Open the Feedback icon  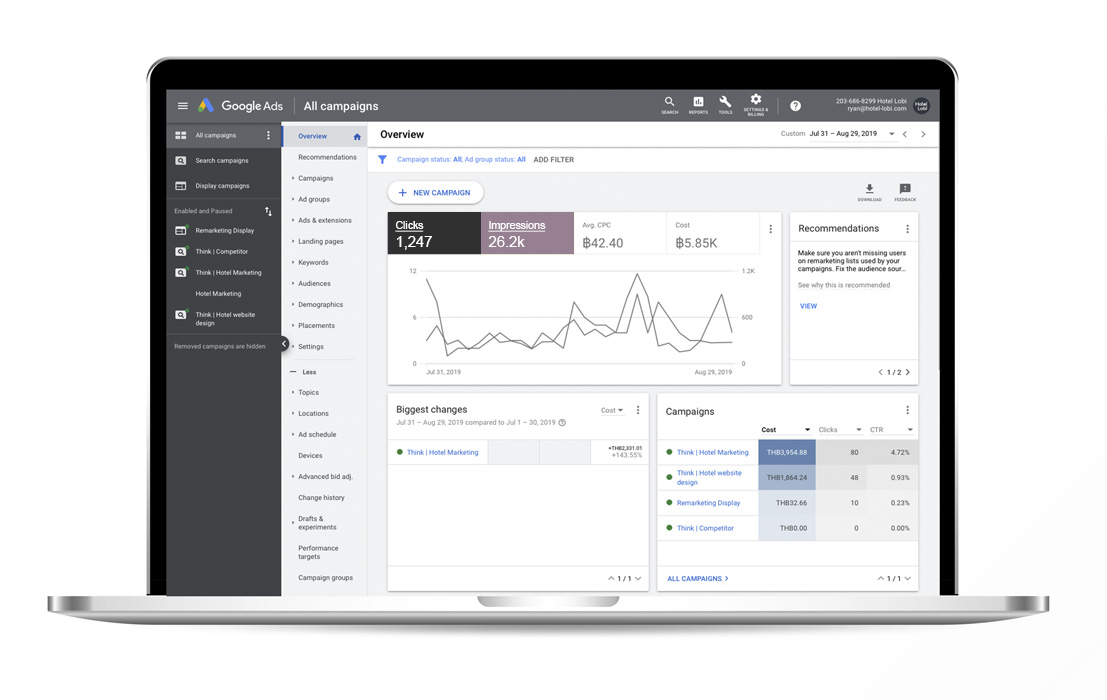point(905,192)
